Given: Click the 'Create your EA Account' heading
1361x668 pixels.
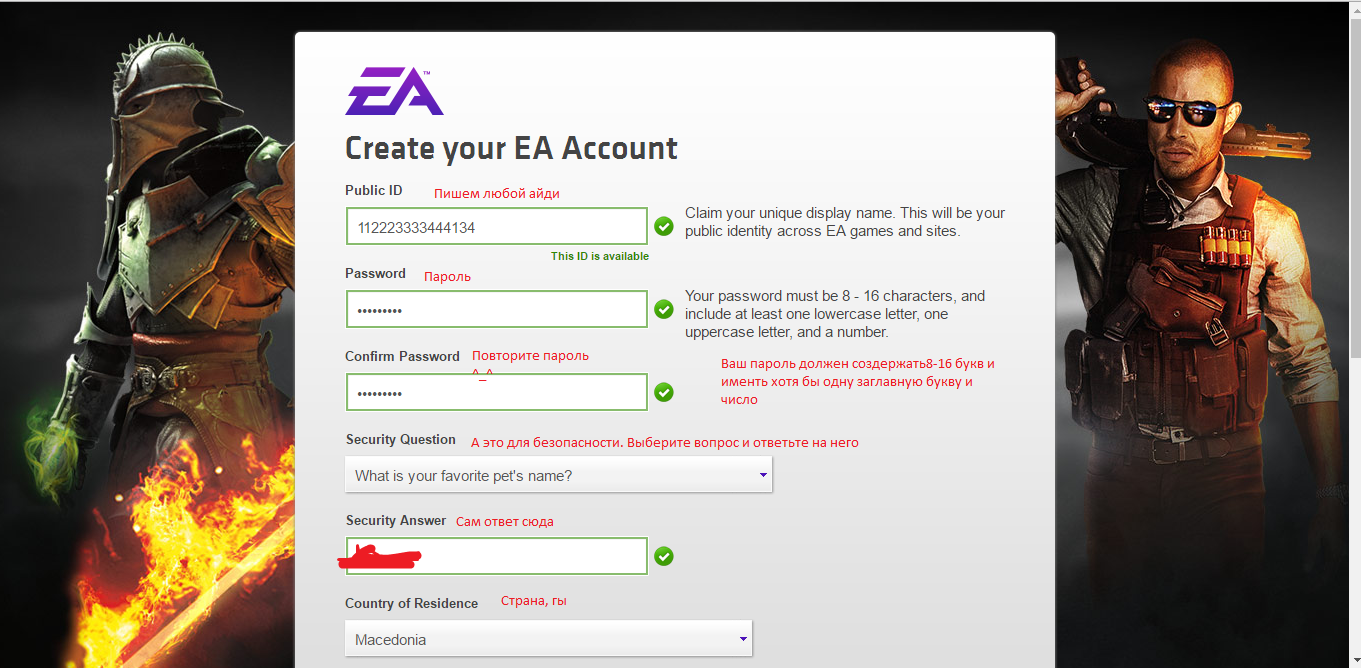Looking at the screenshot, I should click(511, 149).
